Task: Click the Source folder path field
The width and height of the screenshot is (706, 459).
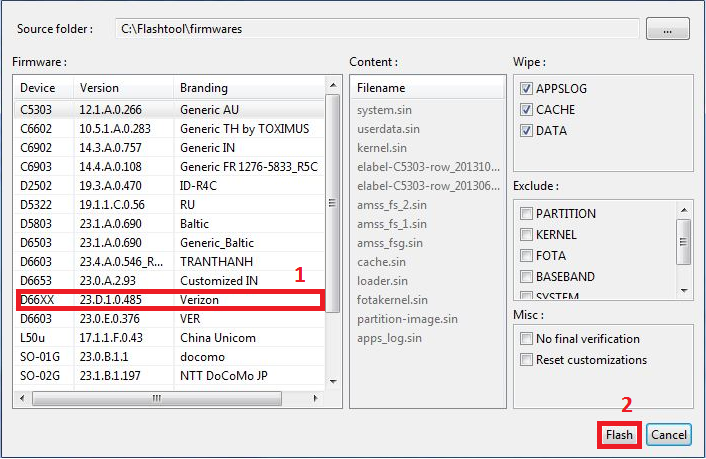Action: (x=375, y=29)
